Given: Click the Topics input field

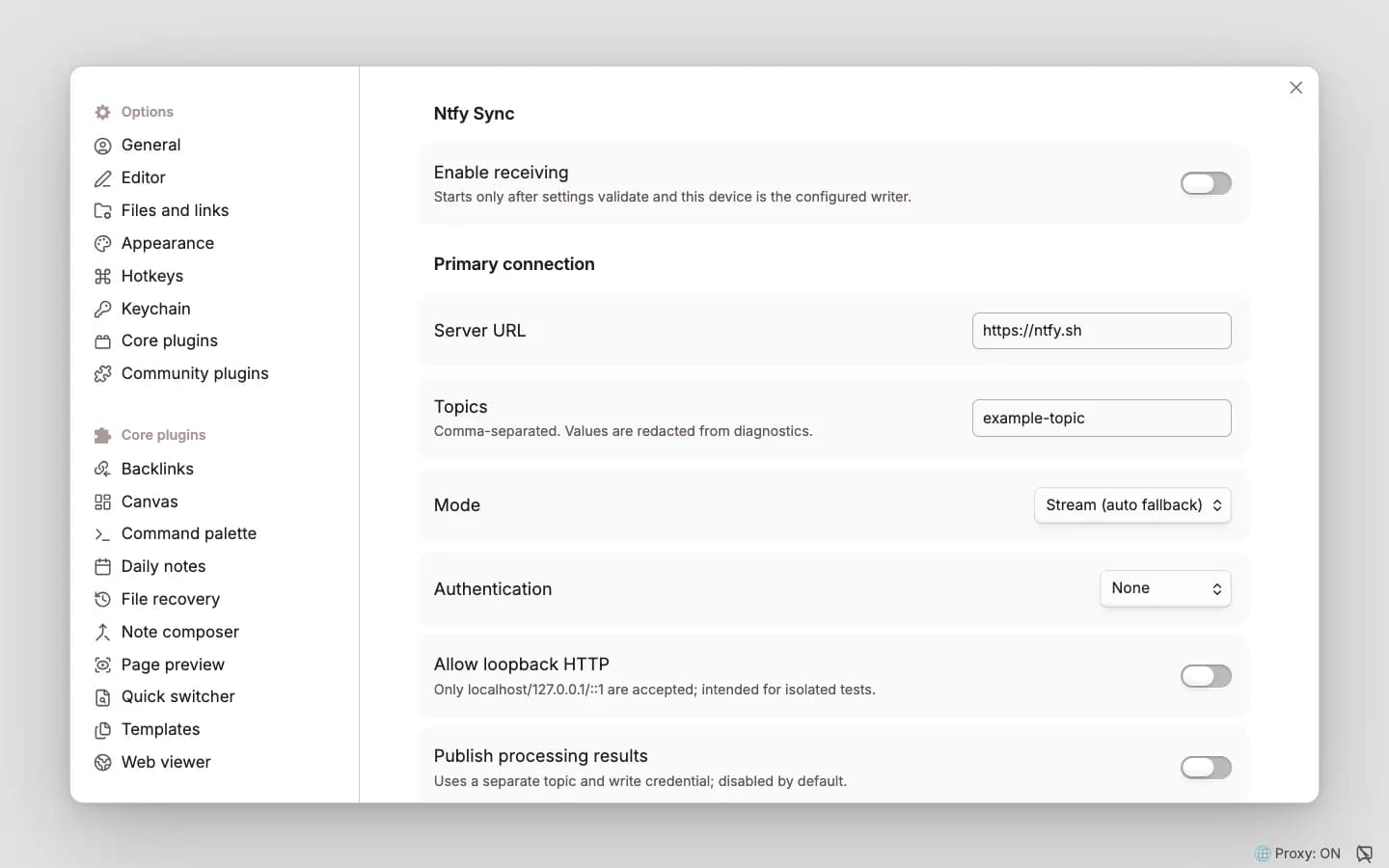Looking at the screenshot, I should coord(1102,419).
